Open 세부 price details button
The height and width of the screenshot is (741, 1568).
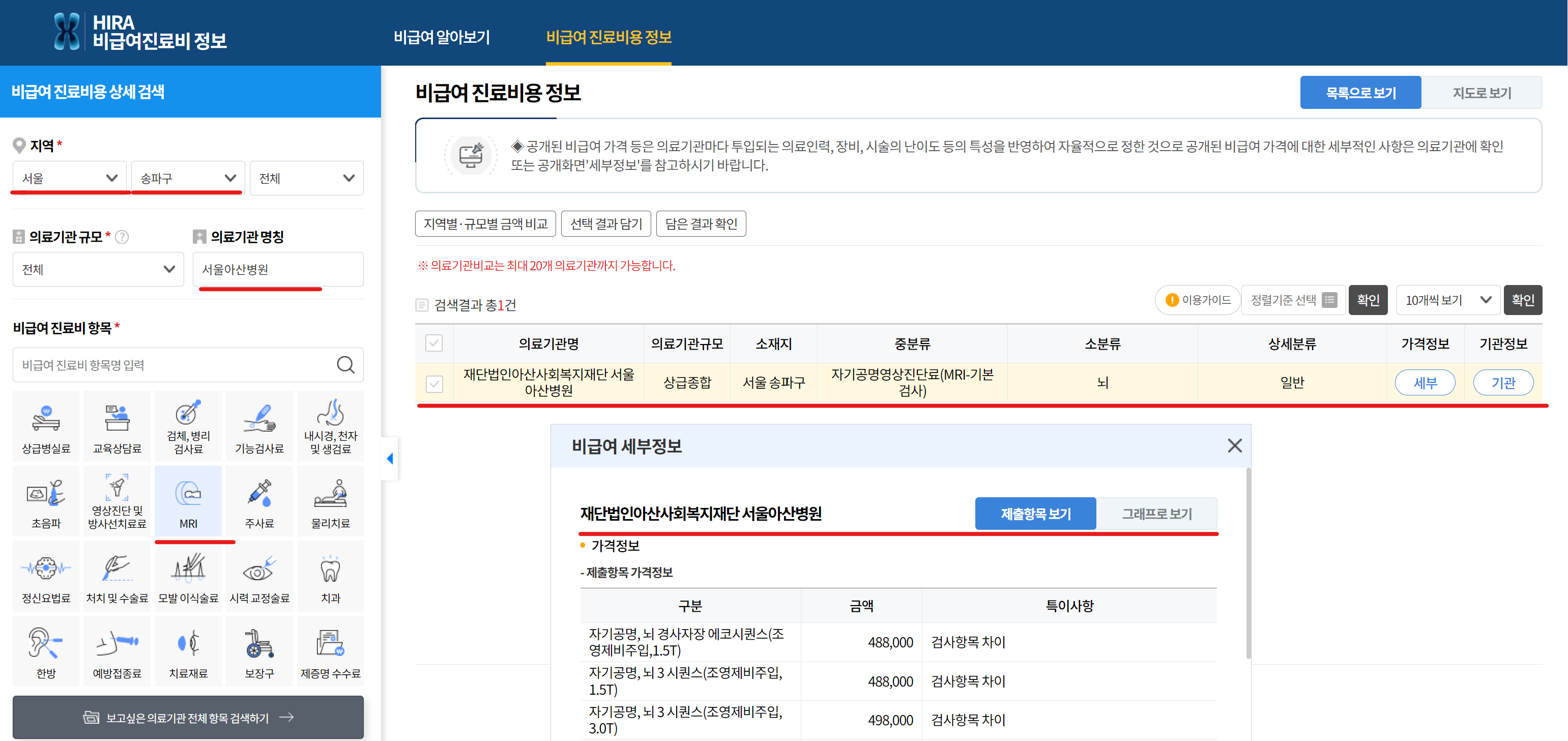[1425, 382]
